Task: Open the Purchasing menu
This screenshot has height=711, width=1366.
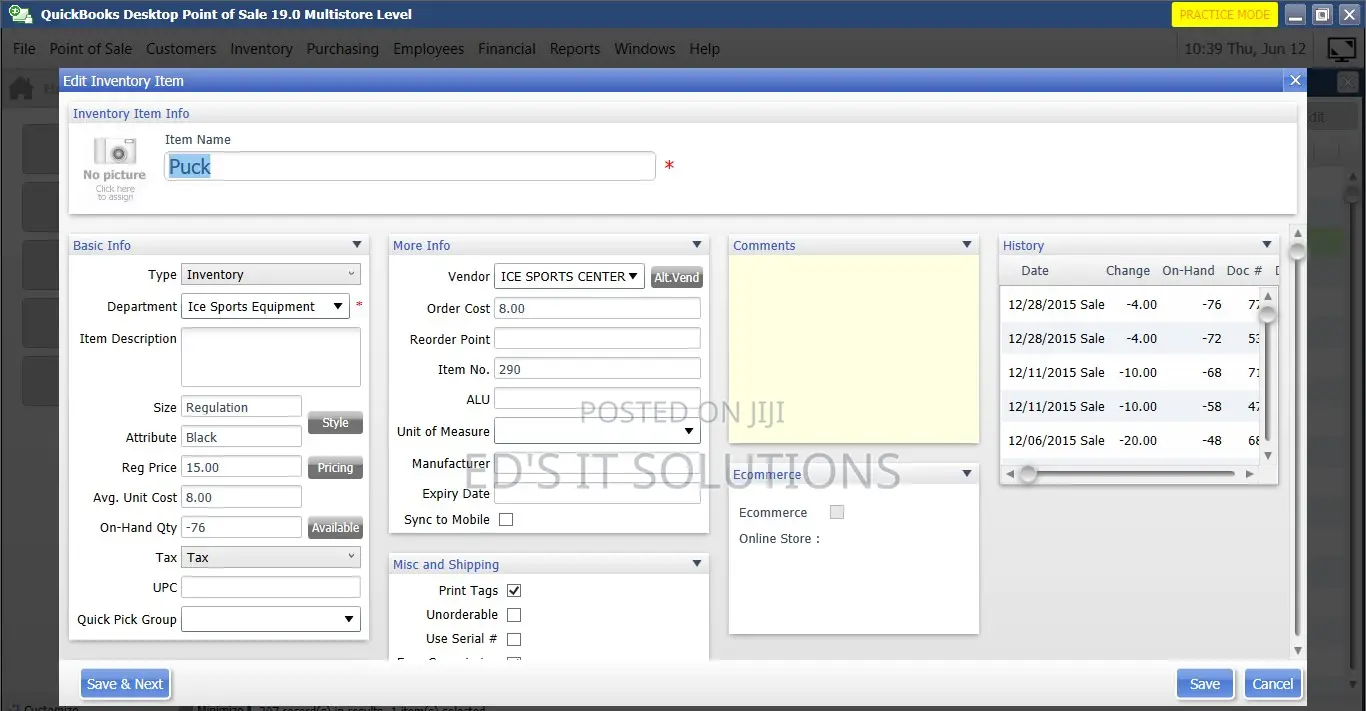Action: coord(343,48)
